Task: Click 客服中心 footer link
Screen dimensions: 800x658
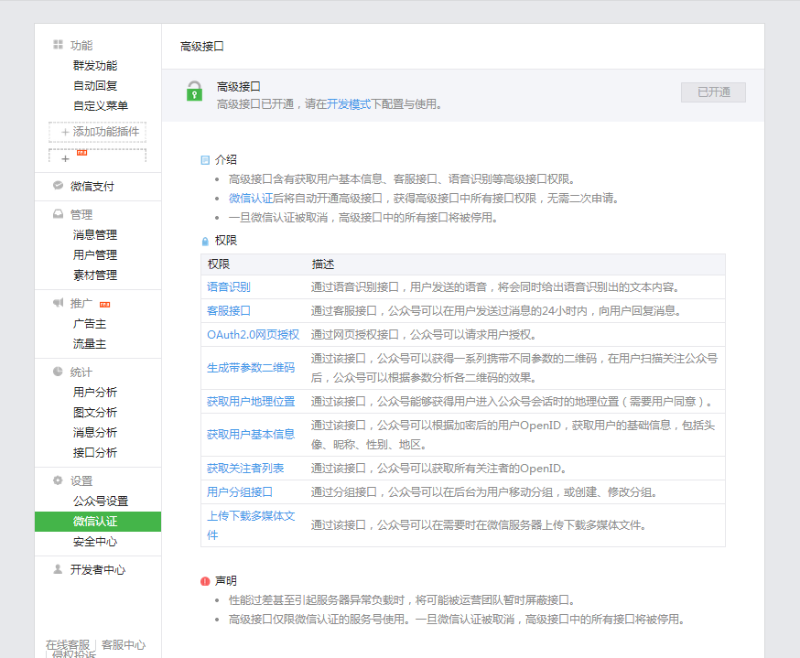Action: 123,645
